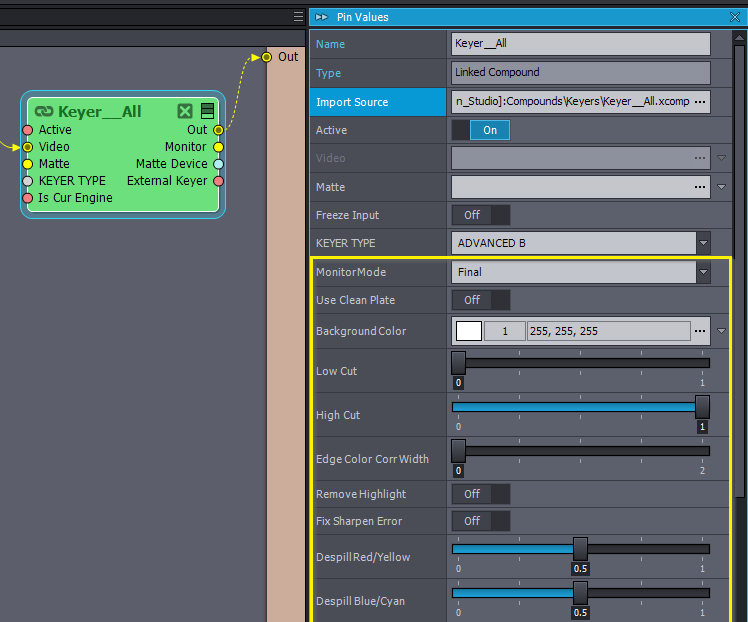Click the External Keyer output pin

pyautogui.click(x=218, y=181)
